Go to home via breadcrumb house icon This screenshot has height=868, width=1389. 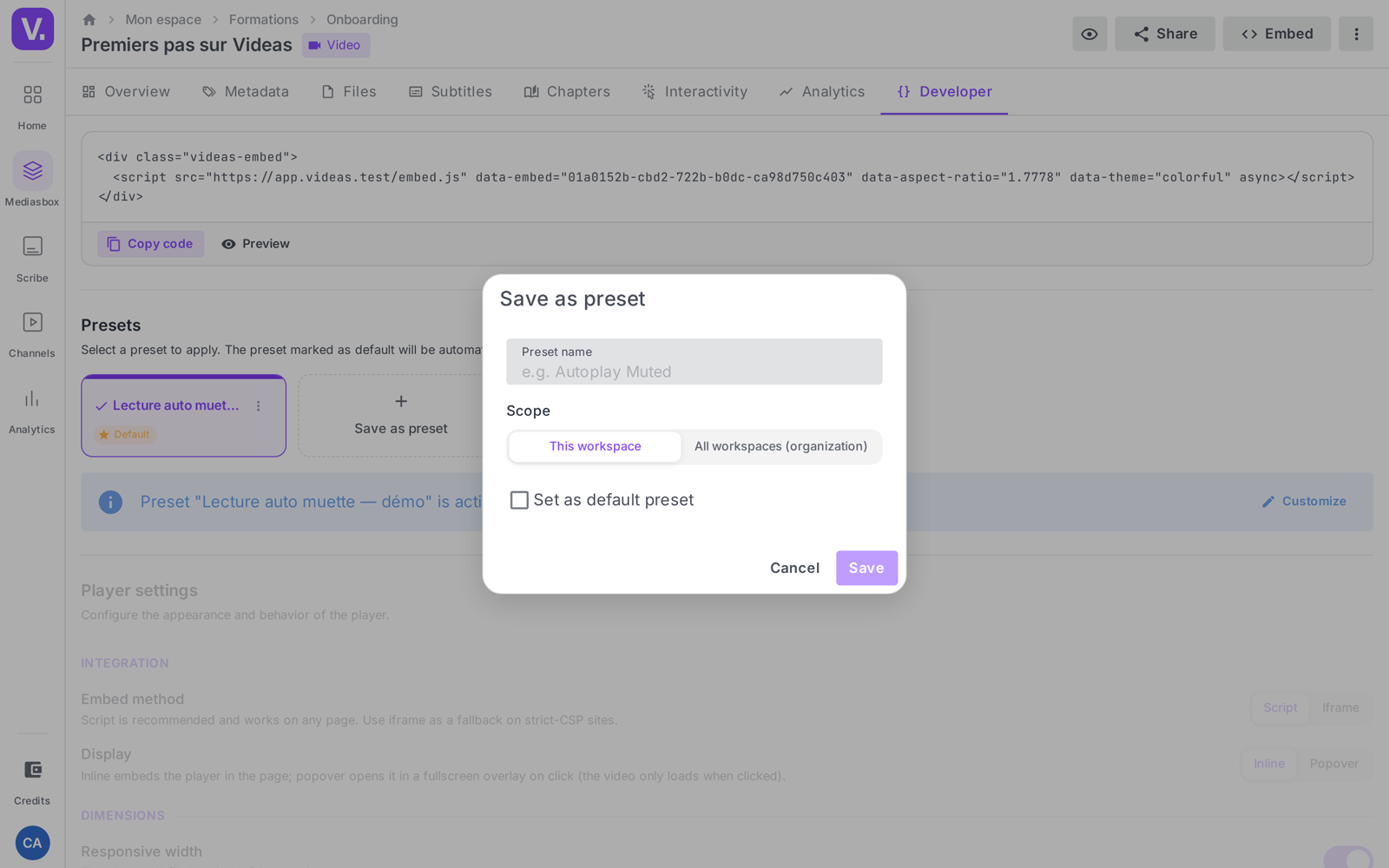coord(89,19)
